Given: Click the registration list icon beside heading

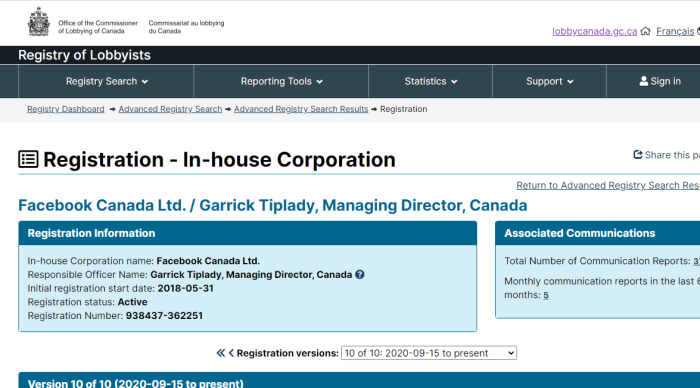Looking at the screenshot, I should (x=28, y=159).
